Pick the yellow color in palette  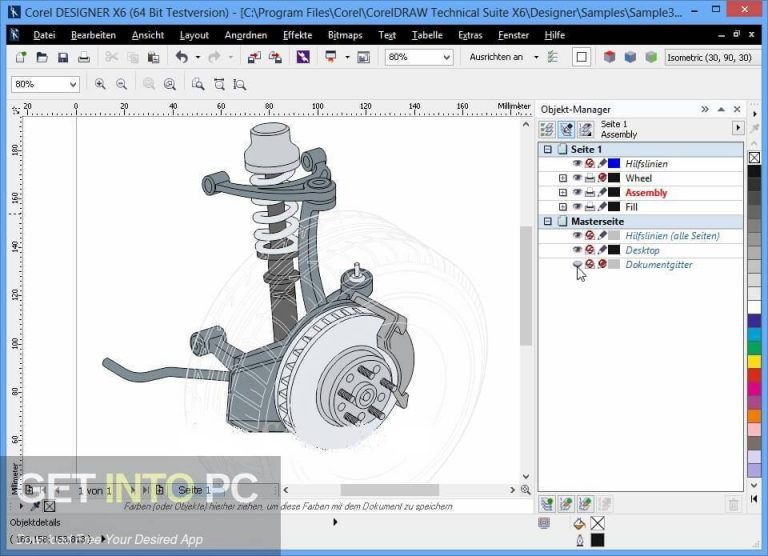(754, 362)
